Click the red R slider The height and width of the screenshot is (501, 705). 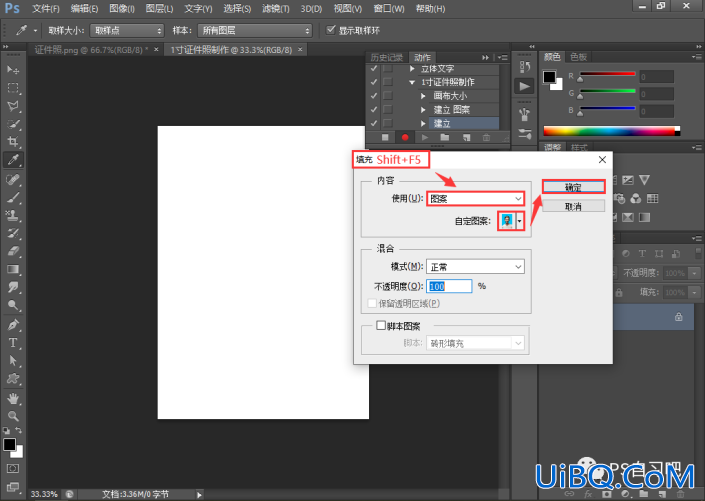coord(607,74)
